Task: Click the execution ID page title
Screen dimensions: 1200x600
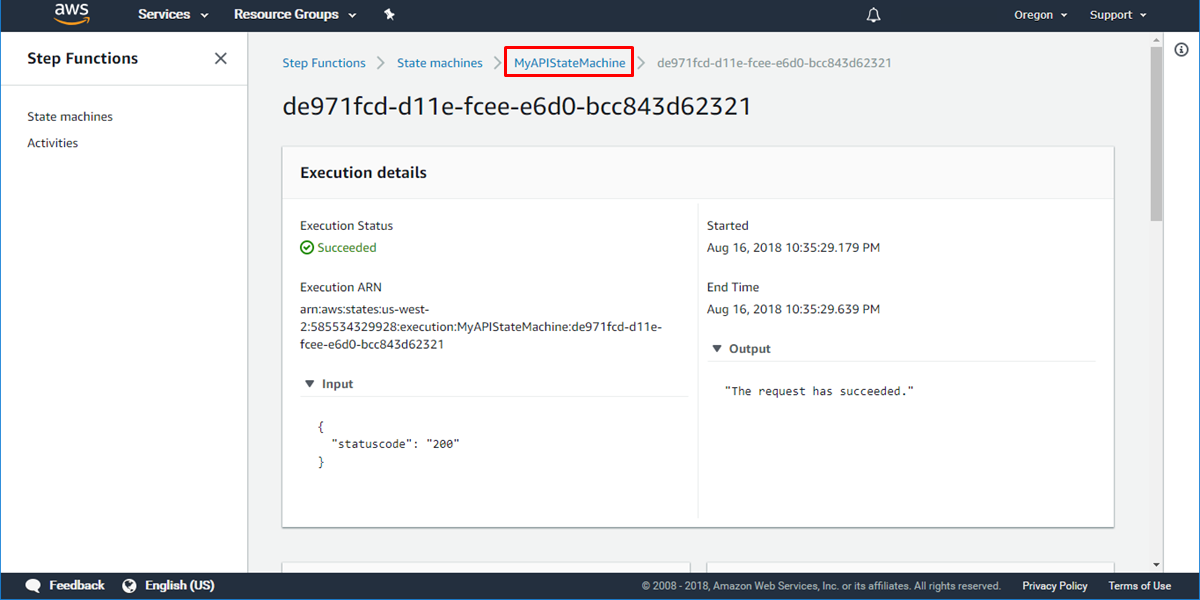Action: click(517, 107)
